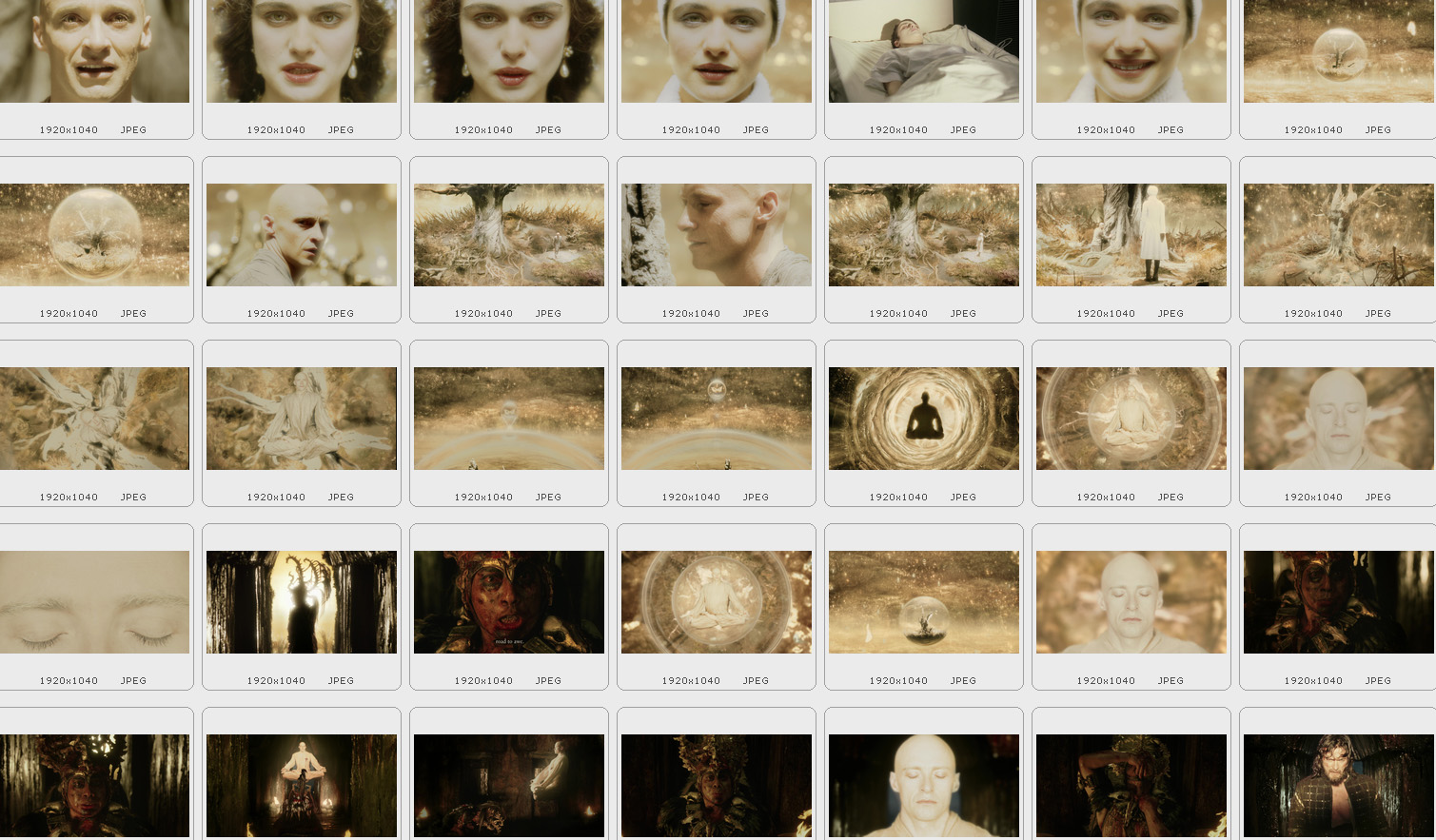Screen dimensions: 1436x840
Task: Open the figure in white coat facing tree
Action: tap(1131, 235)
